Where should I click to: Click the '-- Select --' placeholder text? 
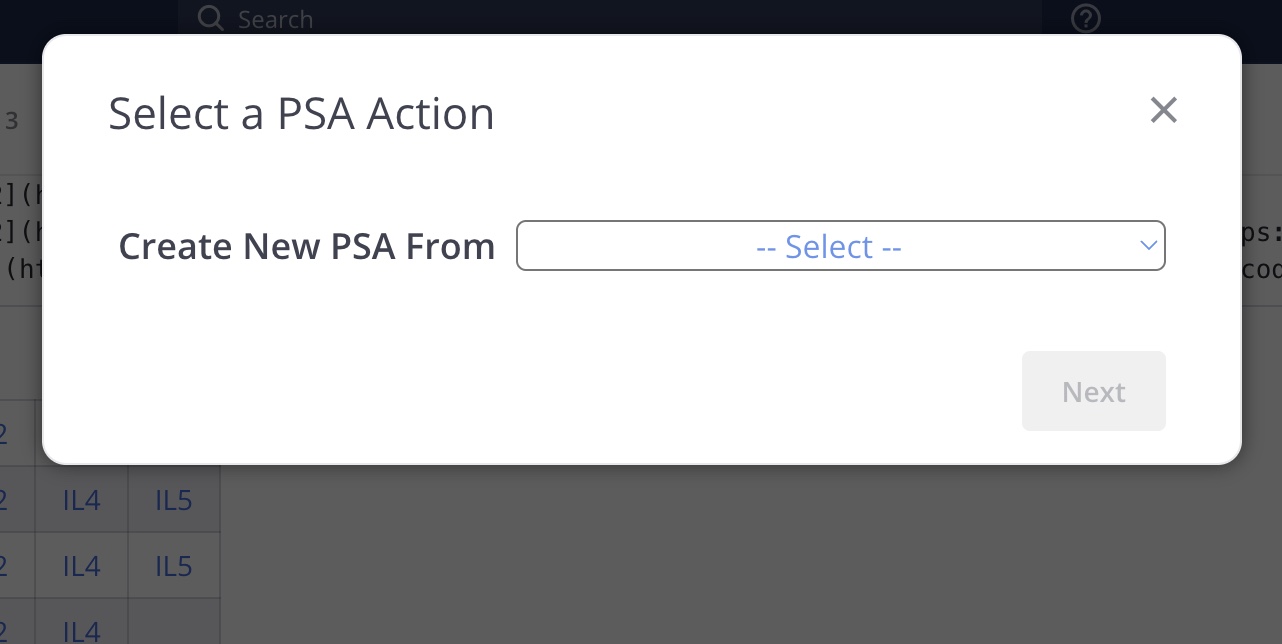tap(828, 246)
